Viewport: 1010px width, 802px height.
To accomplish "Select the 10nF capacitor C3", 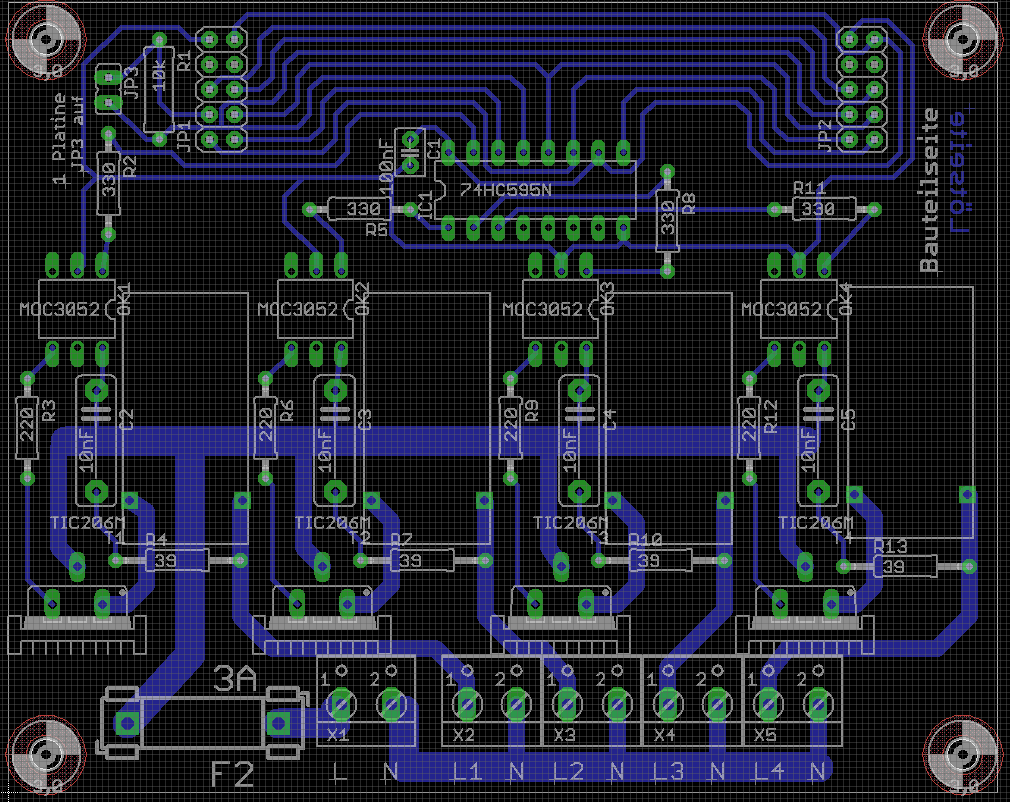I will 334,441.
